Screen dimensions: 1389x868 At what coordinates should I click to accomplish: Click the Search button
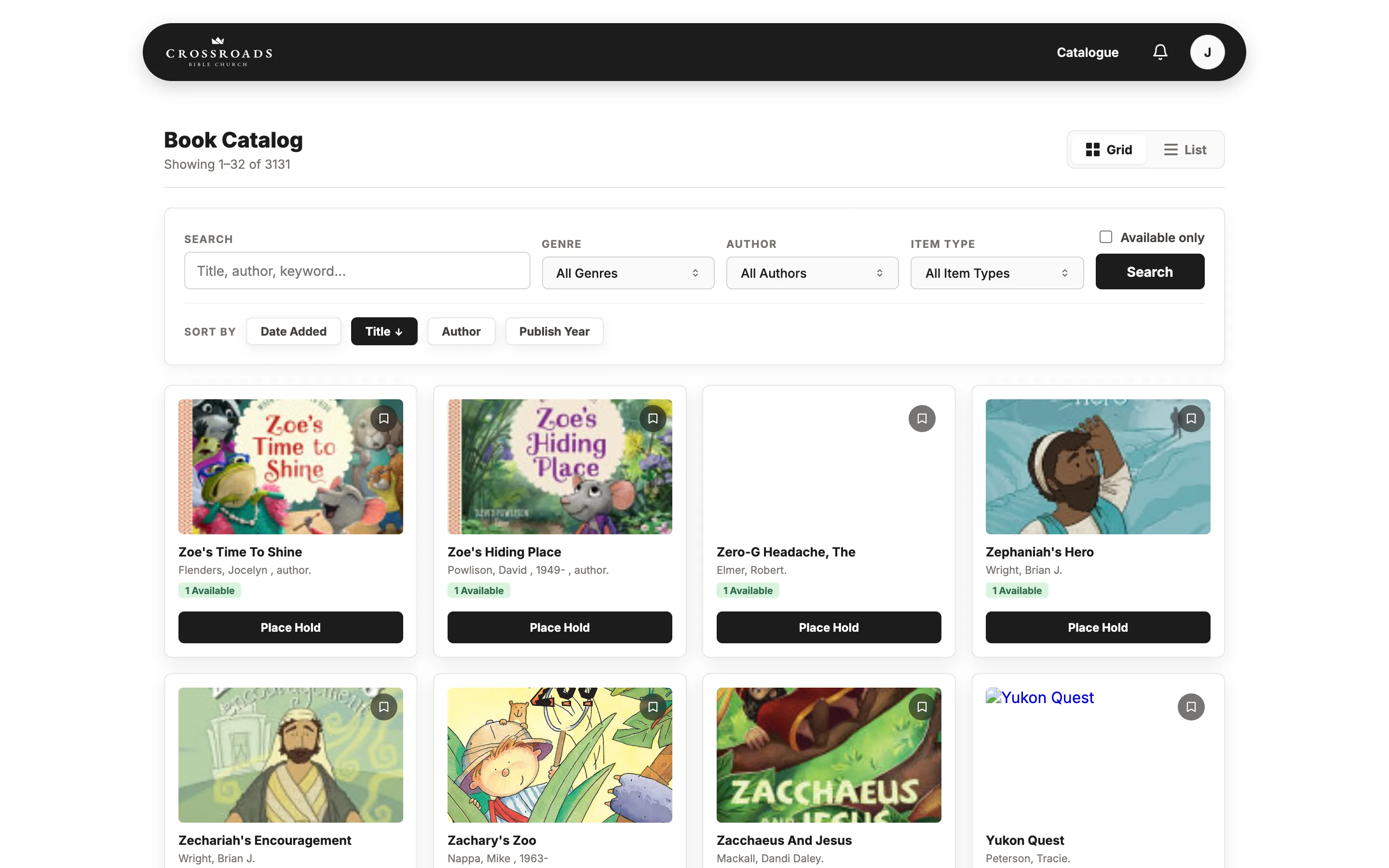tap(1150, 271)
